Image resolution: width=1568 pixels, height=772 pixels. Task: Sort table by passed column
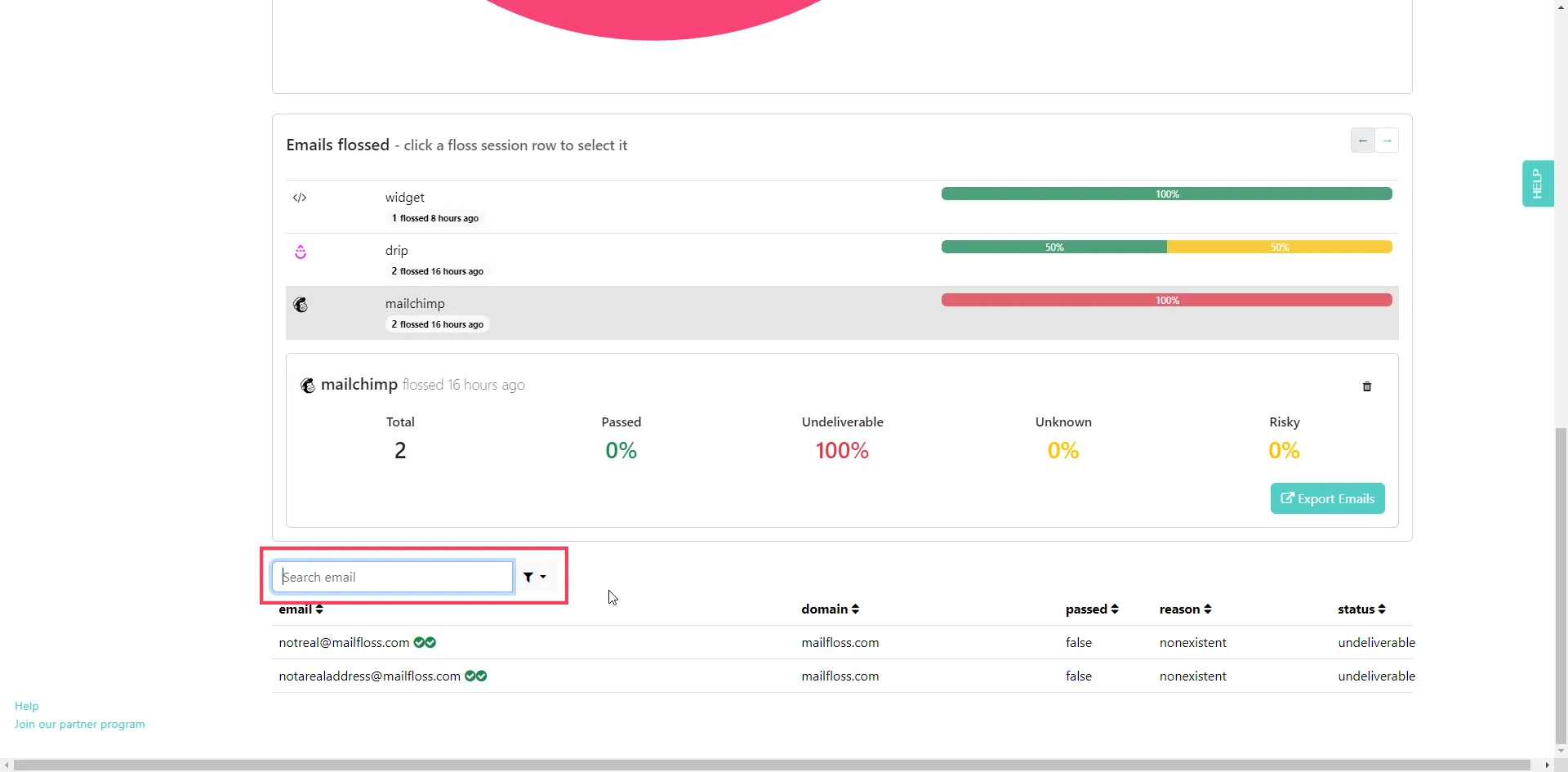(1092, 609)
